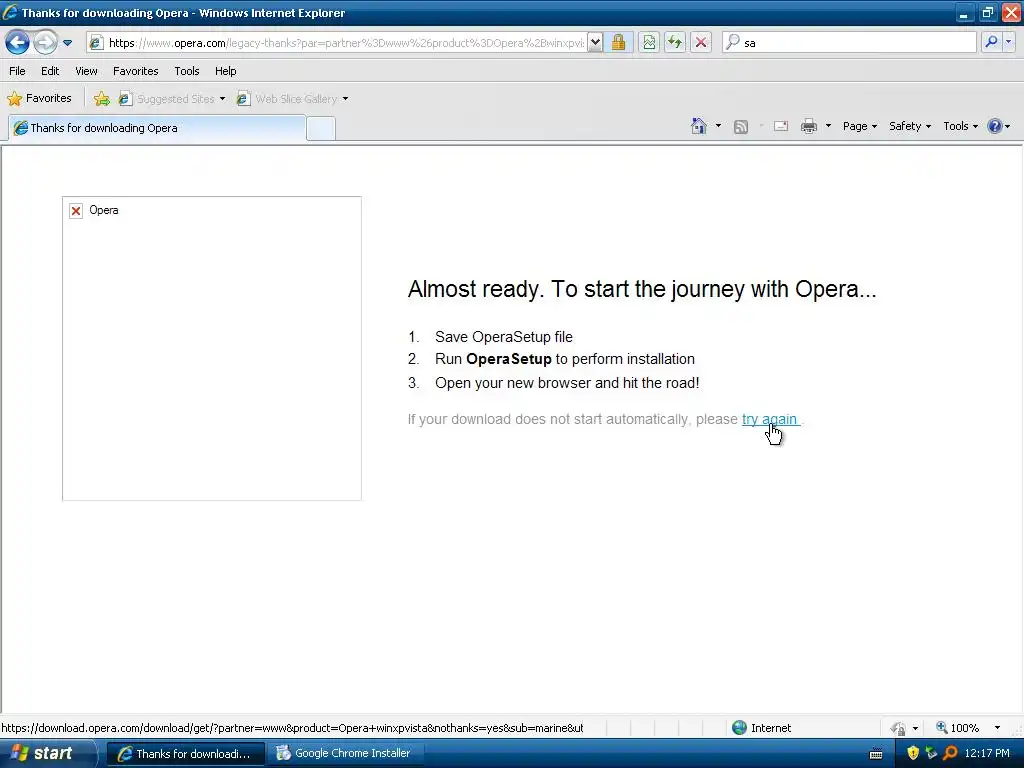This screenshot has height=768, width=1024.
Task: Expand the Web Slice Gallery dropdown arrow
Action: pos(345,99)
